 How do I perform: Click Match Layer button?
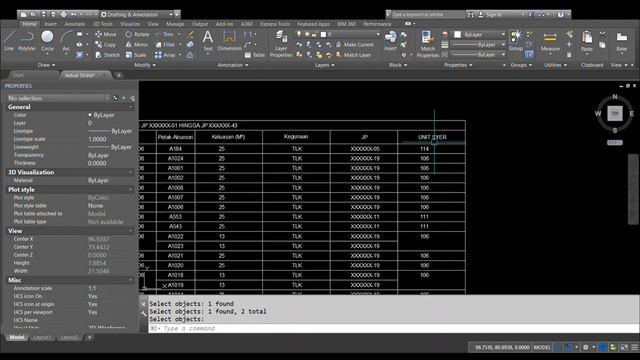pos(353,55)
